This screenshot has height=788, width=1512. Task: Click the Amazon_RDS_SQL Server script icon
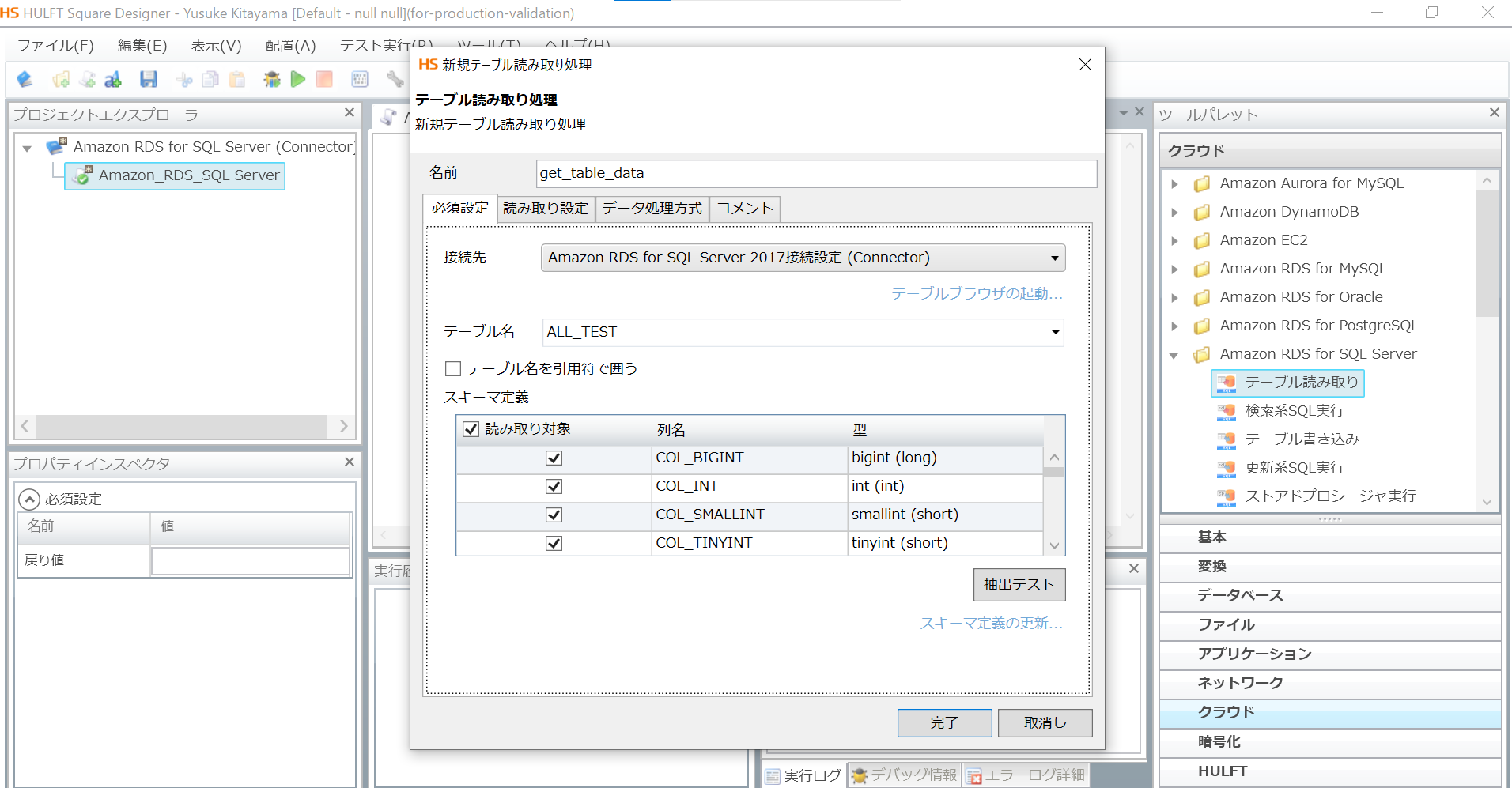[82, 175]
